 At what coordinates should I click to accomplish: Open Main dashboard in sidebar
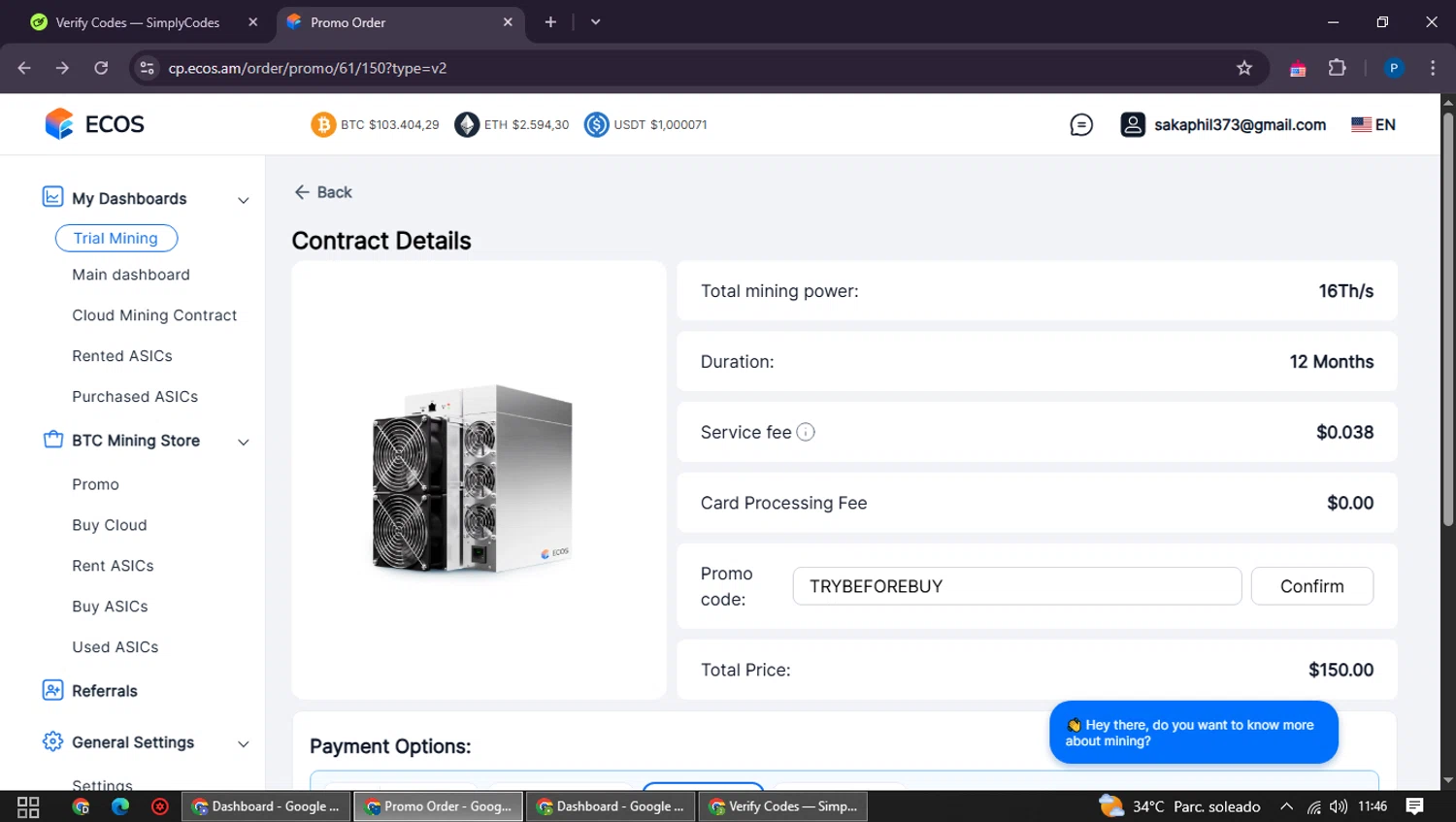[x=131, y=275]
